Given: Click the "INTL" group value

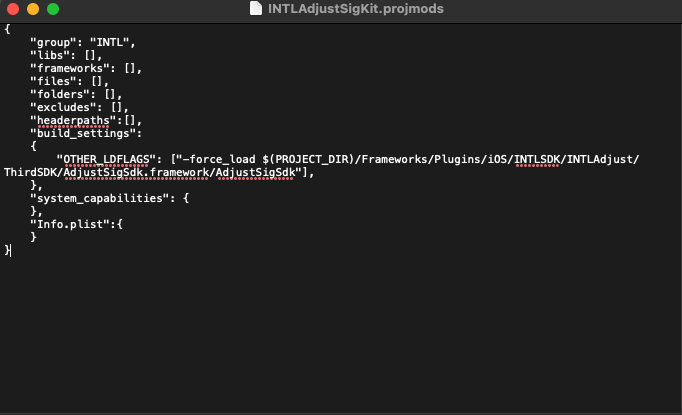Looking at the screenshot, I should [112, 42].
